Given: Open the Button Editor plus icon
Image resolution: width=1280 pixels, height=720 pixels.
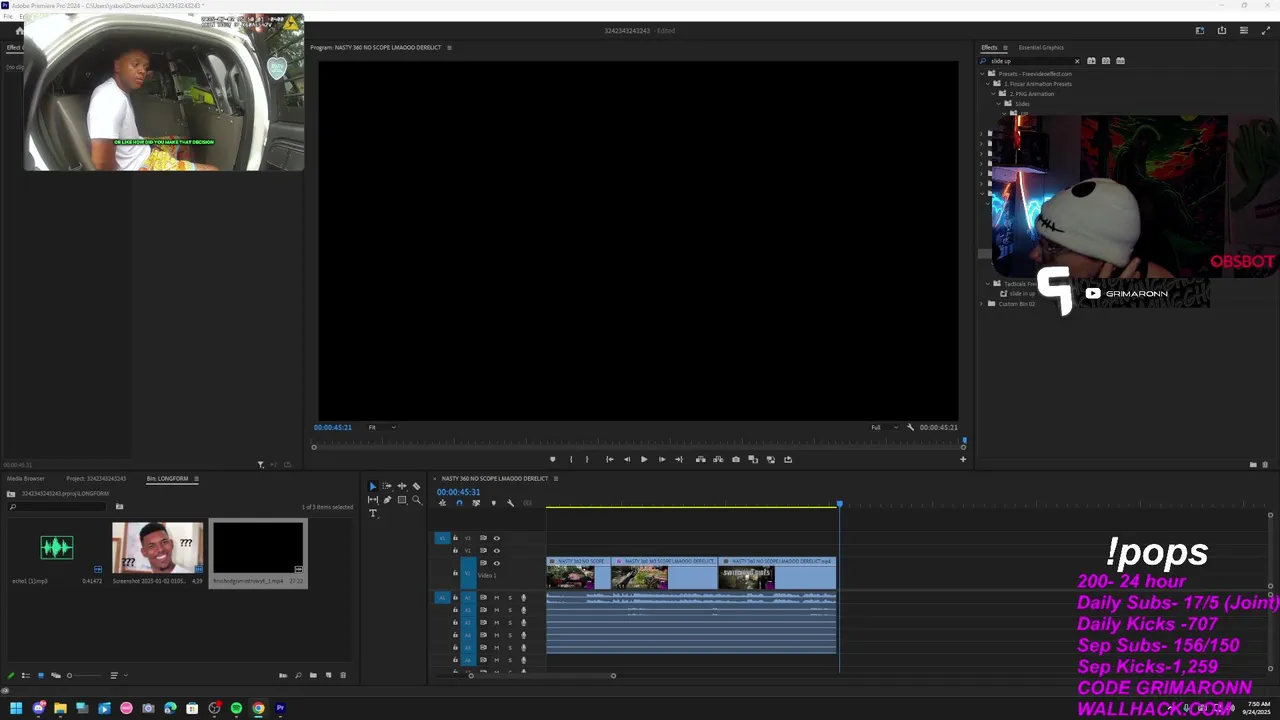Looking at the screenshot, I should tap(963, 460).
